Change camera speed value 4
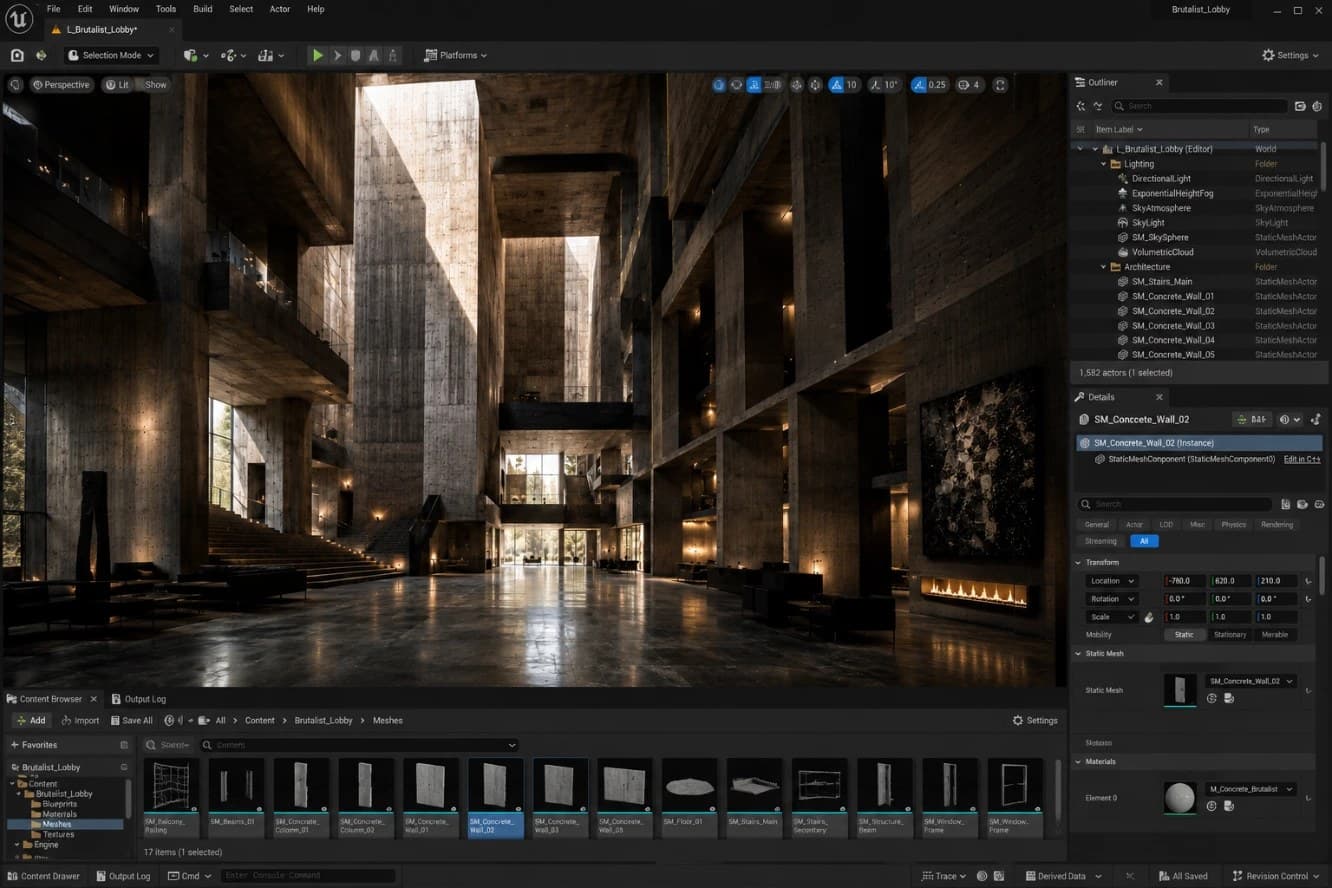The image size is (1332, 888). pyautogui.click(x=969, y=85)
